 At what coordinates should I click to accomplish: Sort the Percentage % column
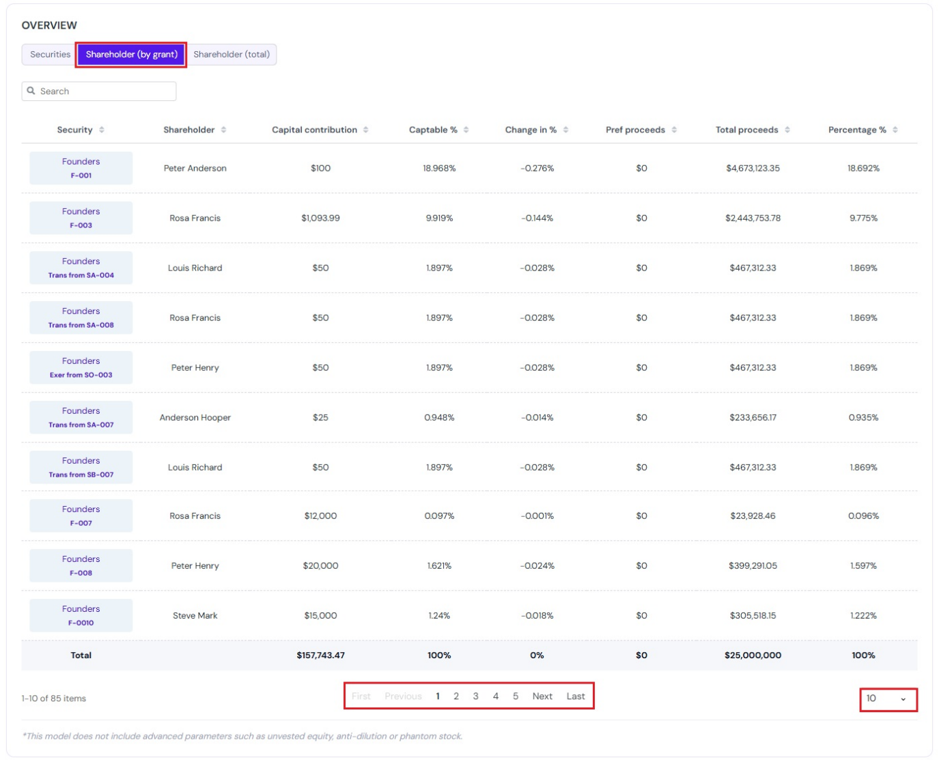point(895,130)
